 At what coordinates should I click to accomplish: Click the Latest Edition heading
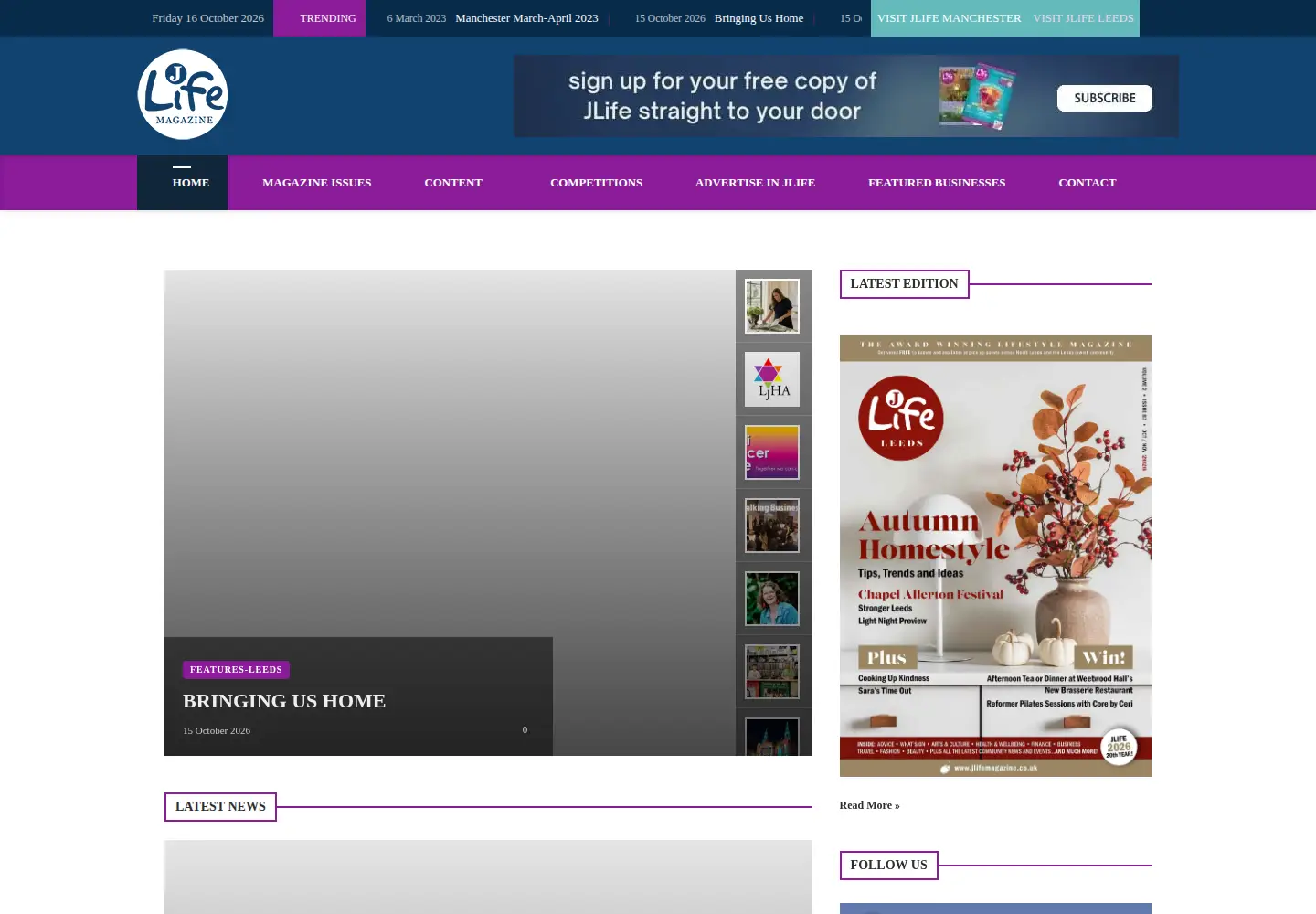click(904, 284)
